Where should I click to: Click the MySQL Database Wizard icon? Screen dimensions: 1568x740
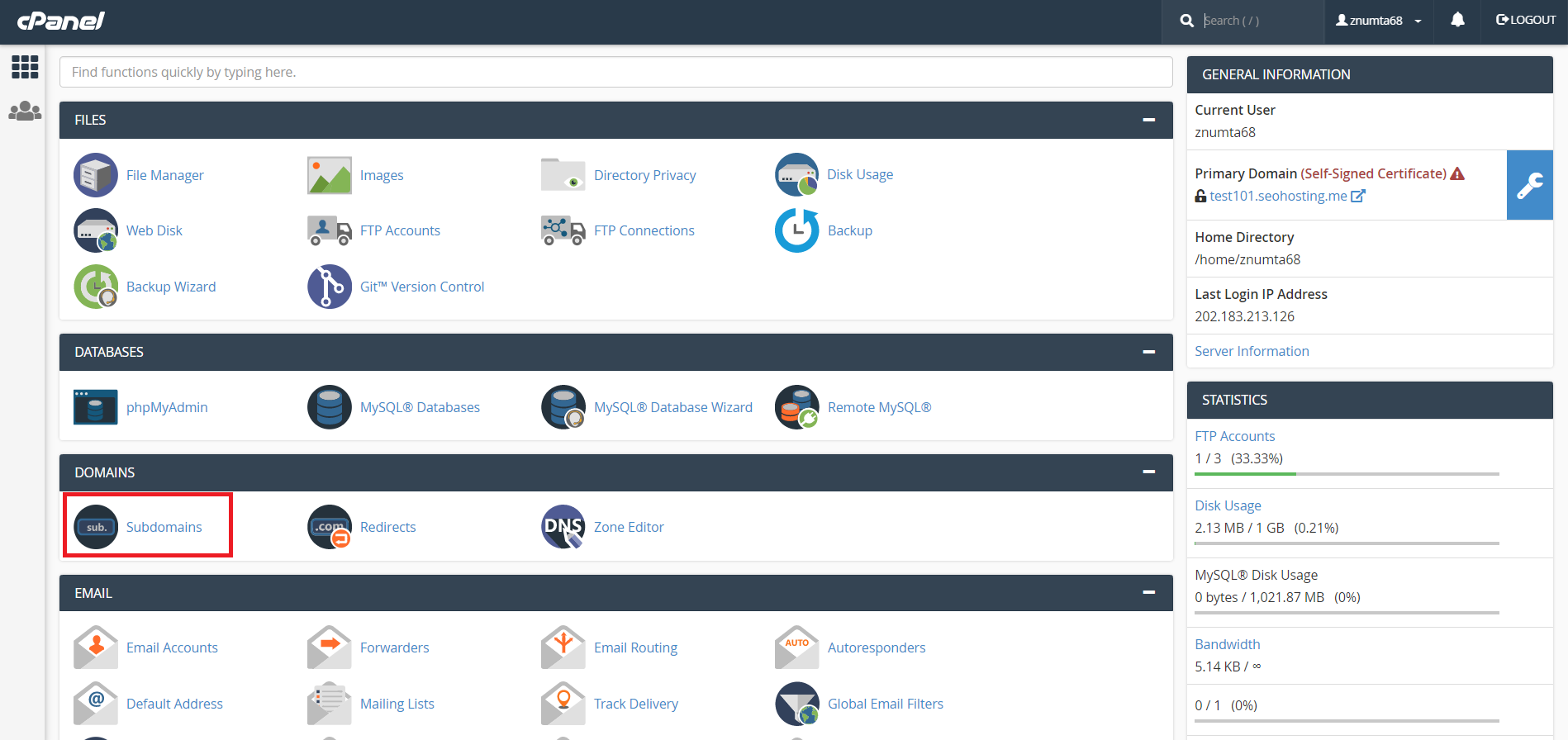[563, 407]
